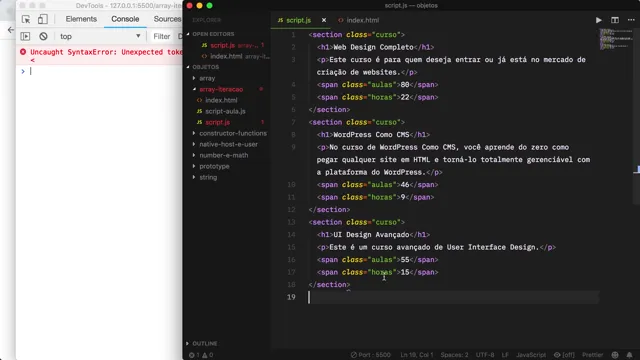This screenshot has width=640, height=360.
Task: Expand the array folder
Action: [207, 78]
